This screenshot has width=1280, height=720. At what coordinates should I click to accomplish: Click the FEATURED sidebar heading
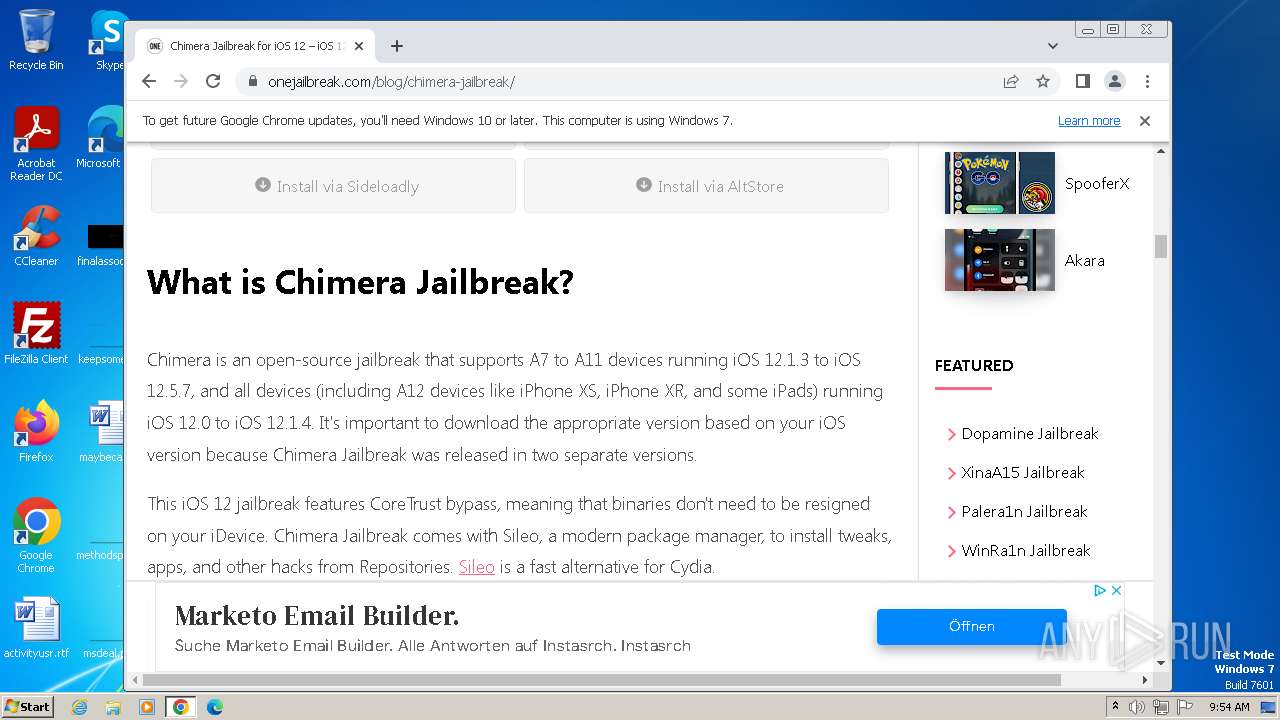click(x=974, y=365)
